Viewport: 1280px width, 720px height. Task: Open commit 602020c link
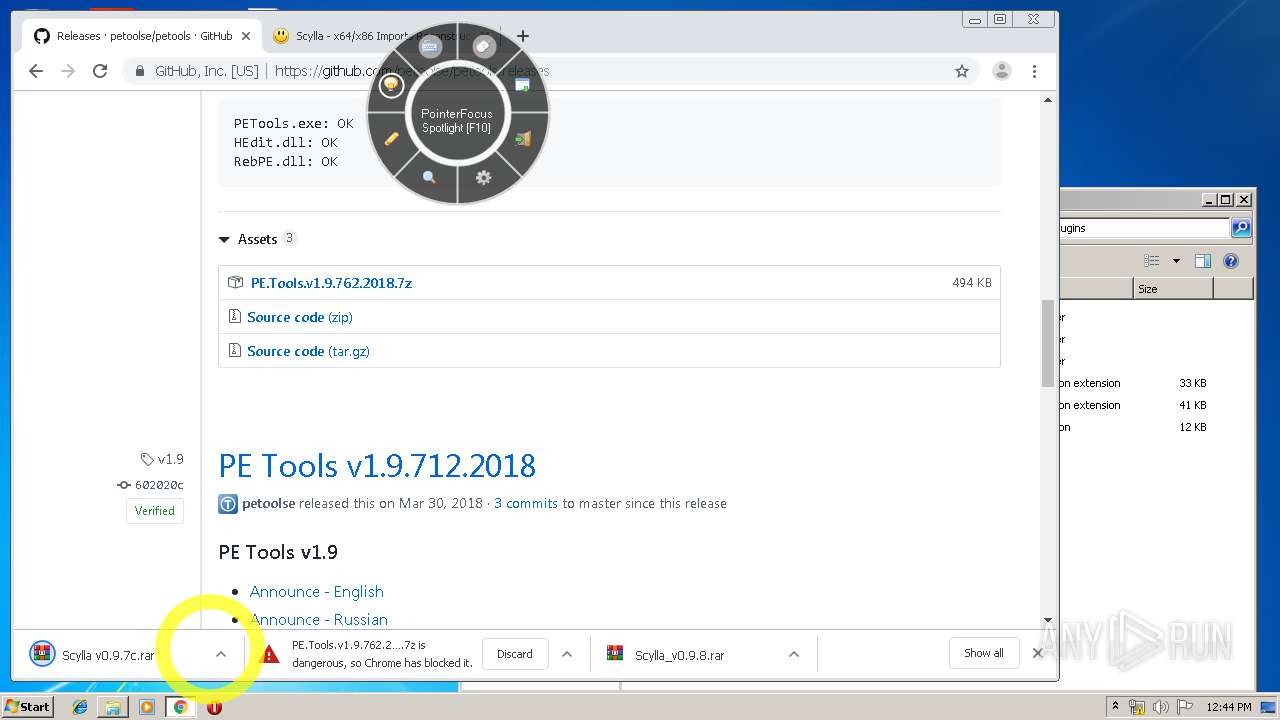pyautogui.click(x=151, y=485)
